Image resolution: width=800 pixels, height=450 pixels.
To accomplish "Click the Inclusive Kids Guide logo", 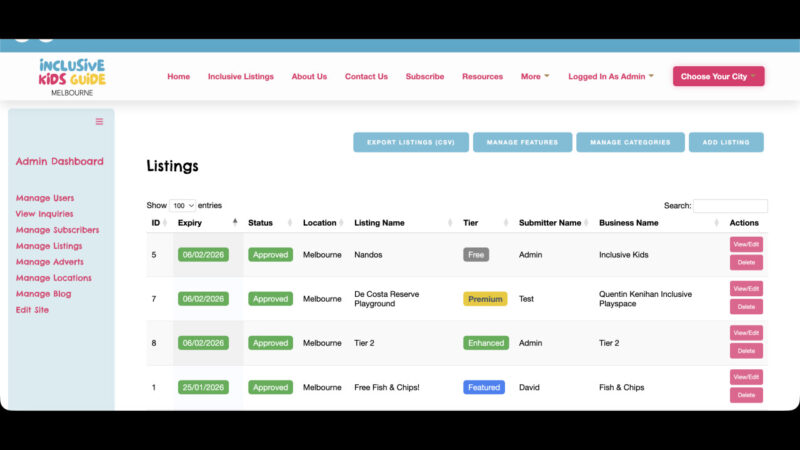I will (x=71, y=76).
